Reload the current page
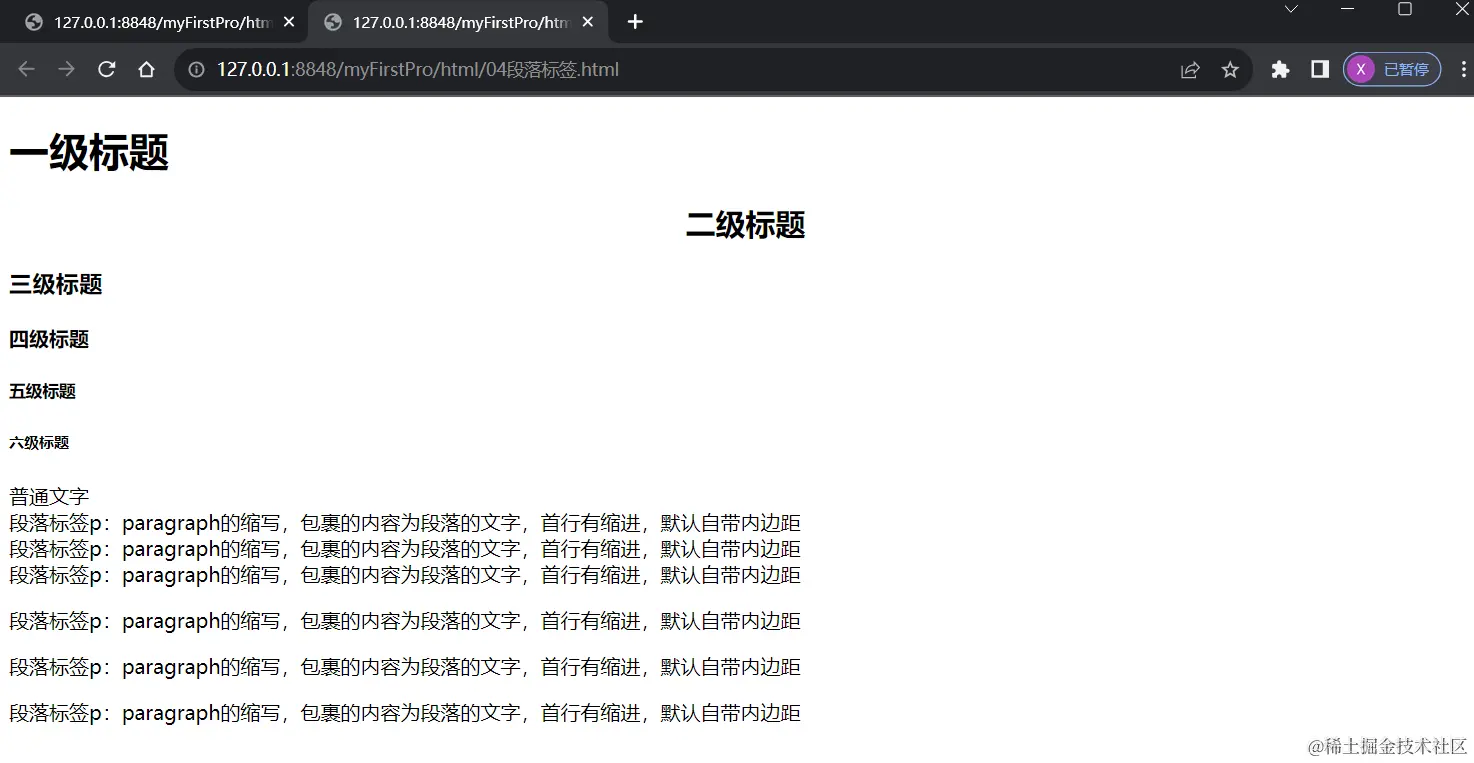 [x=106, y=69]
